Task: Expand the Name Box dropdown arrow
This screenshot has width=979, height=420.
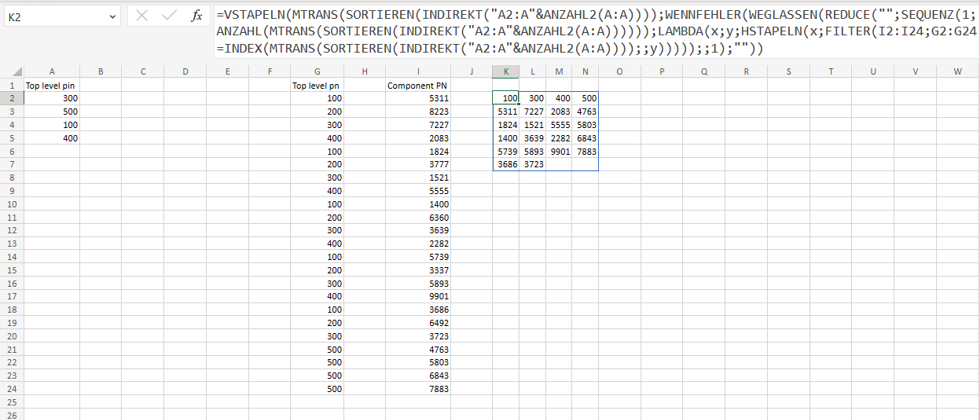Action: tap(112, 16)
